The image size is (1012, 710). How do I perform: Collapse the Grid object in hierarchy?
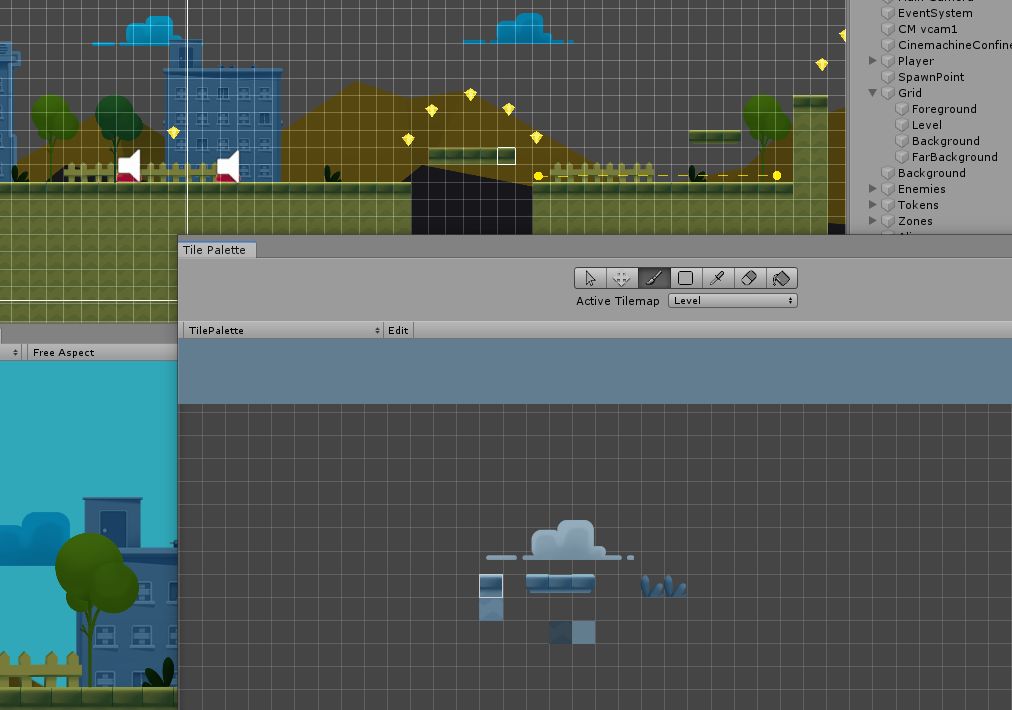[873, 93]
